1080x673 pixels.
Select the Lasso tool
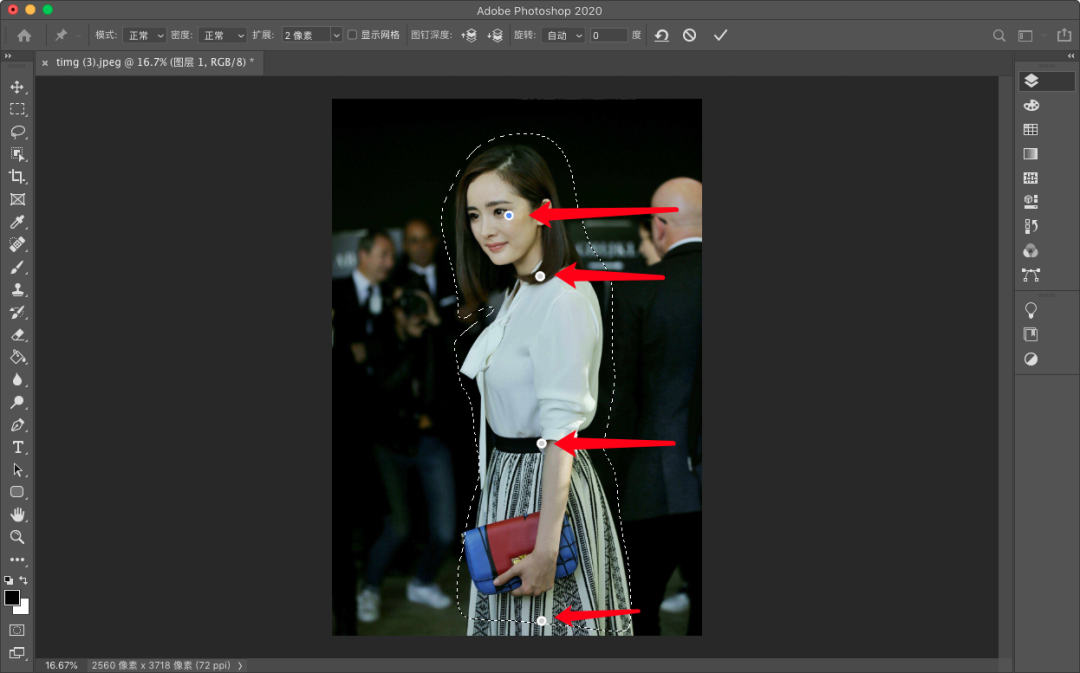click(17, 132)
